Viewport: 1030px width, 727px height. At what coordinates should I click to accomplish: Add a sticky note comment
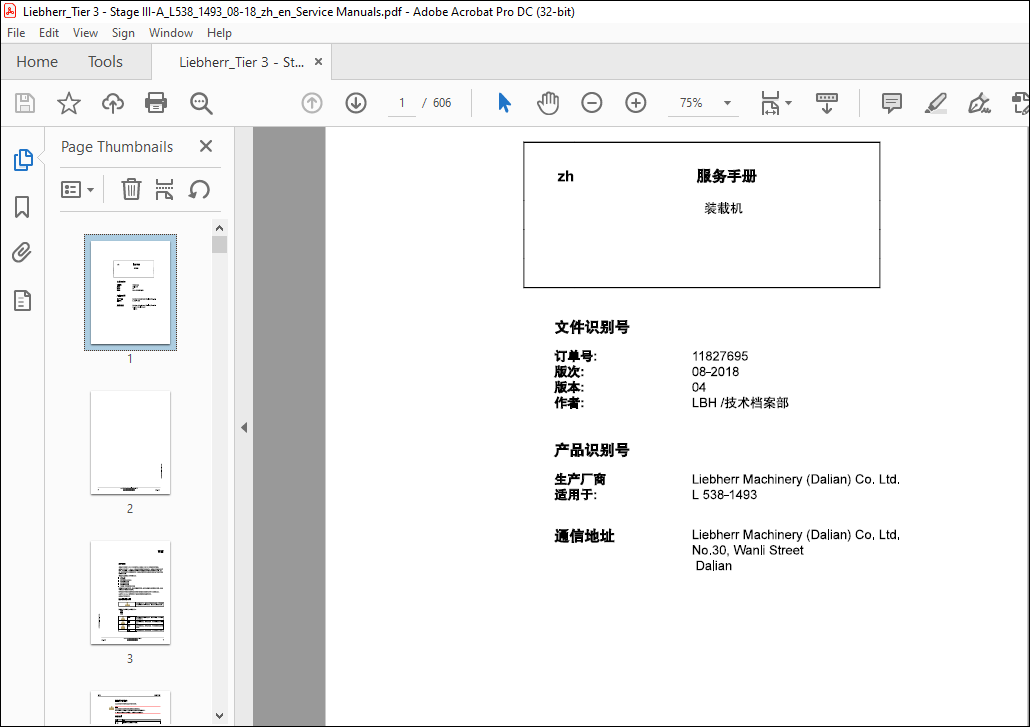(x=891, y=103)
